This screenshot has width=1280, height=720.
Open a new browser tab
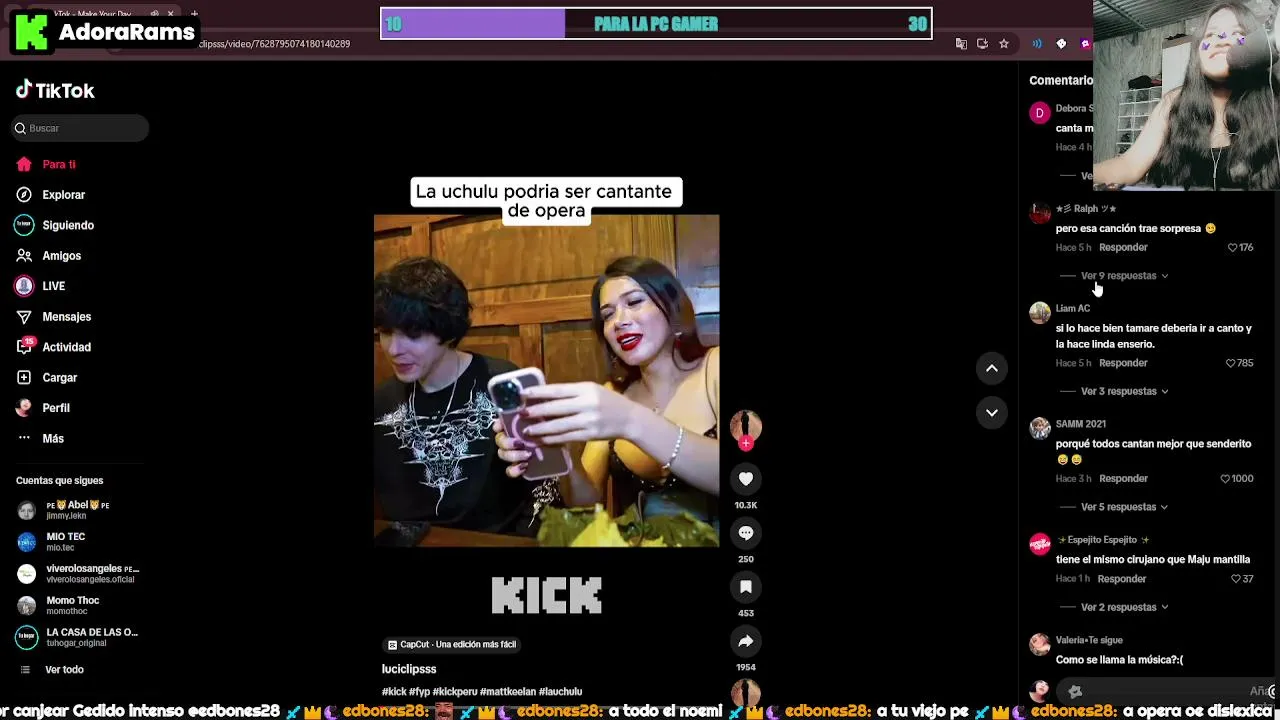pos(194,14)
